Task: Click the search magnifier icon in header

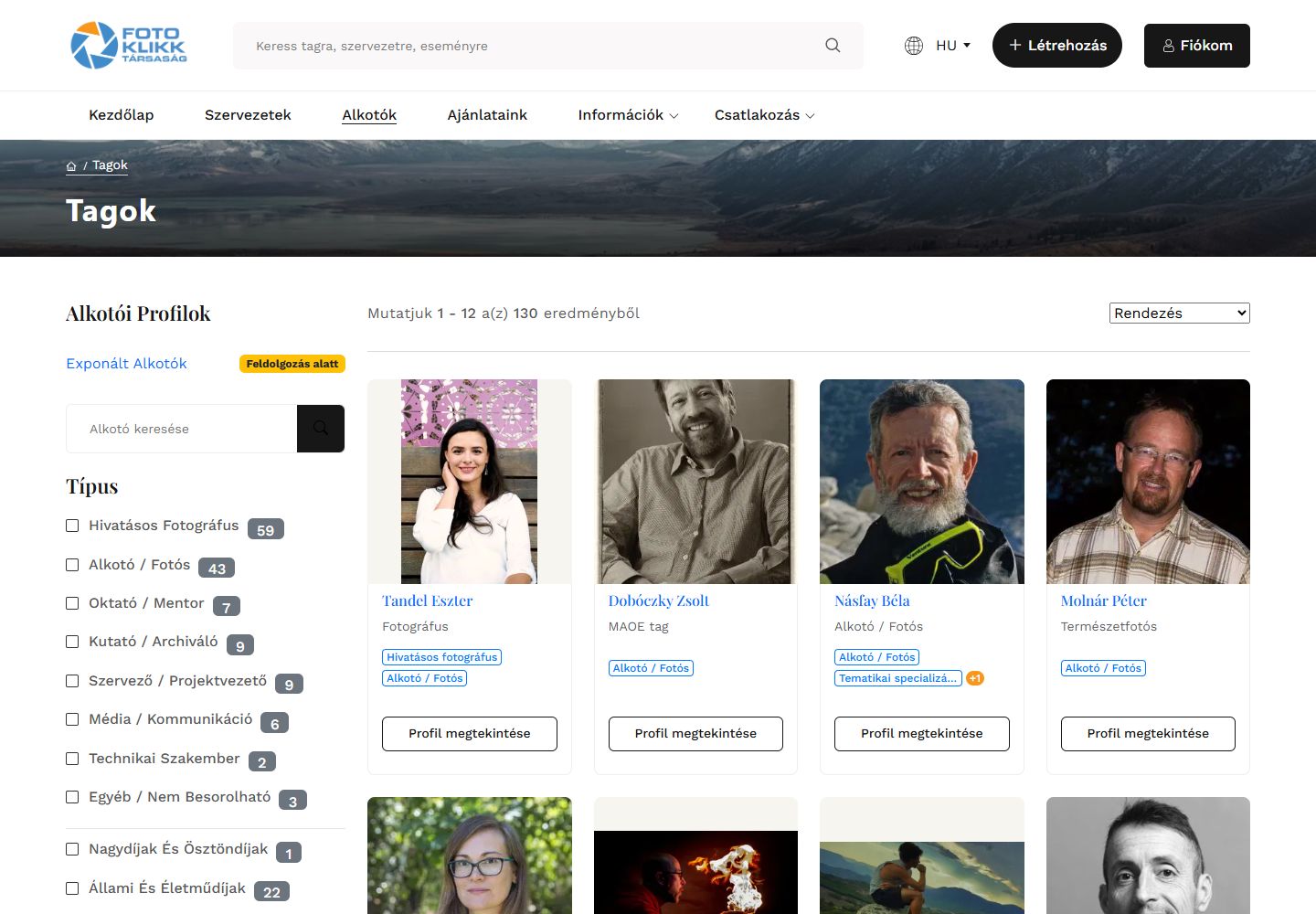Action: click(x=833, y=46)
